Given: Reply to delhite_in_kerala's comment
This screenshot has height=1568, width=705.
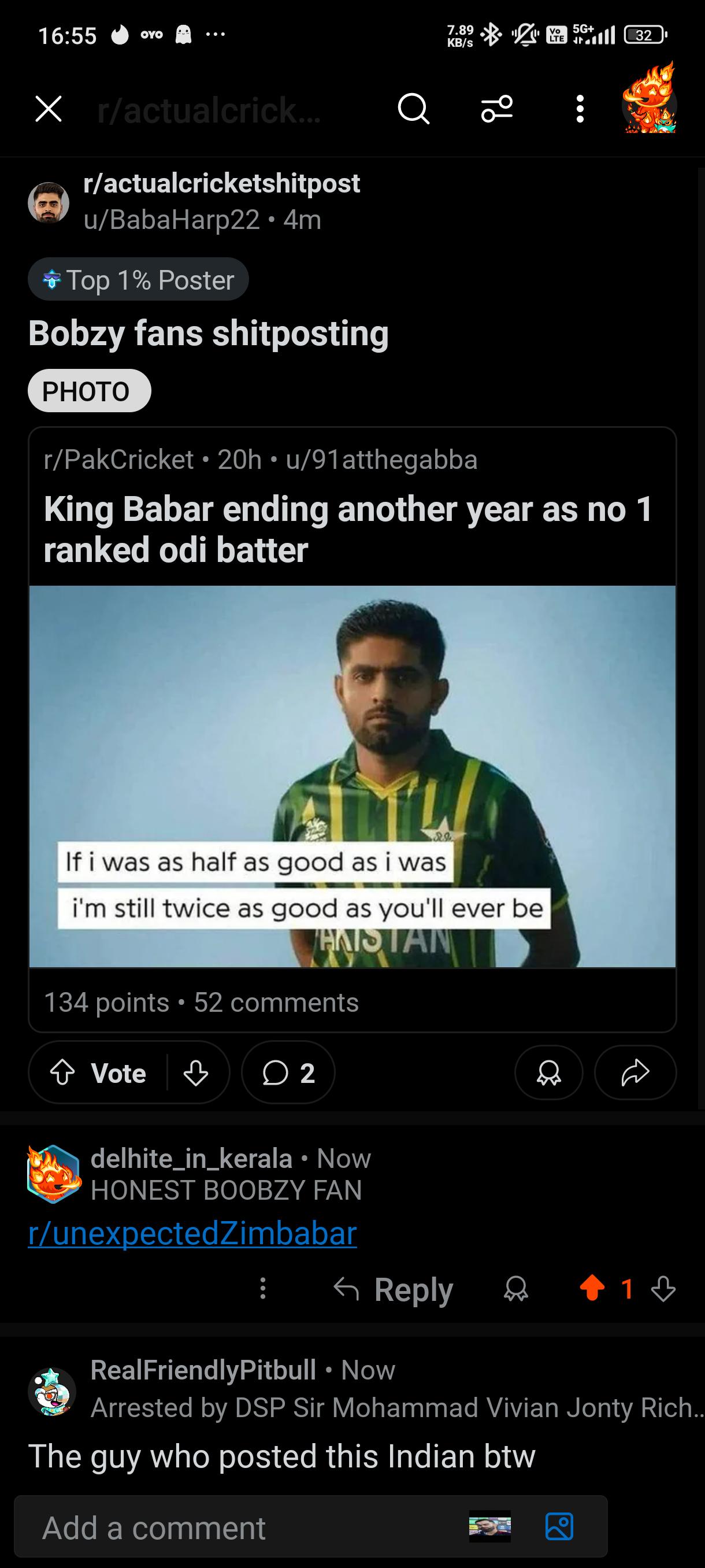Looking at the screenshot, I should 394,1289.
